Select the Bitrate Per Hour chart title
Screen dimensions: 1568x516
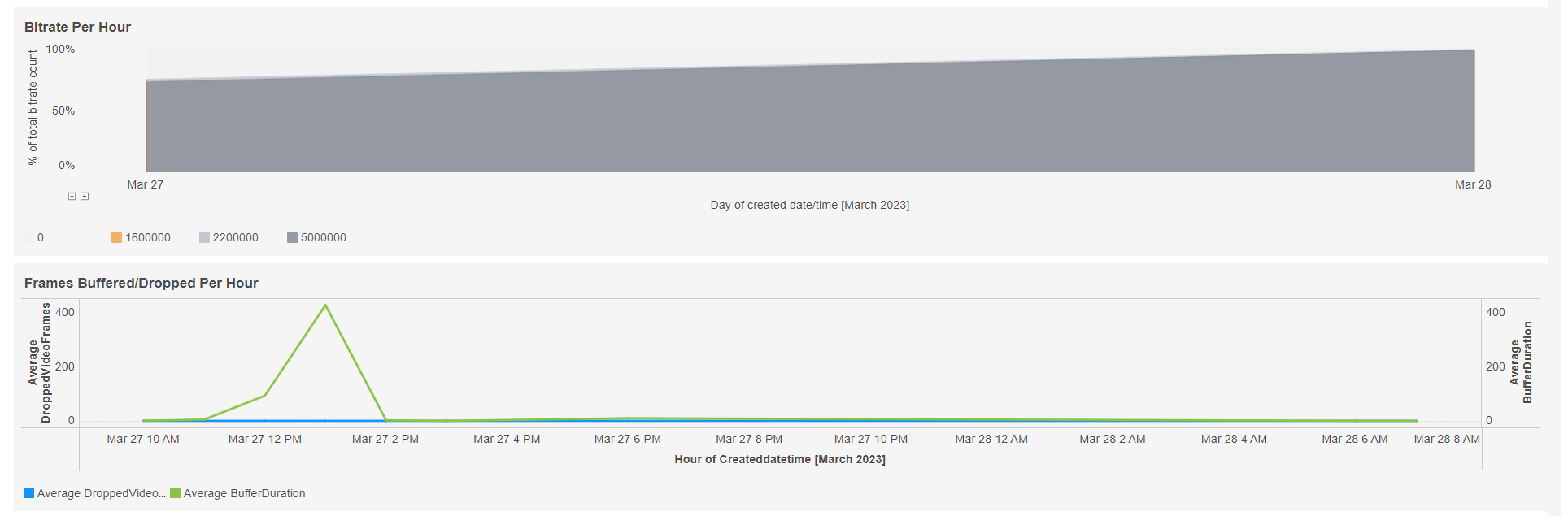[77, 28]
